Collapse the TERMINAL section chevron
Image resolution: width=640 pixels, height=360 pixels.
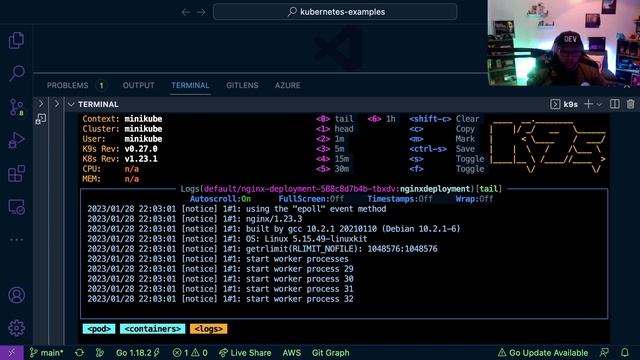[x=71, y=104]
